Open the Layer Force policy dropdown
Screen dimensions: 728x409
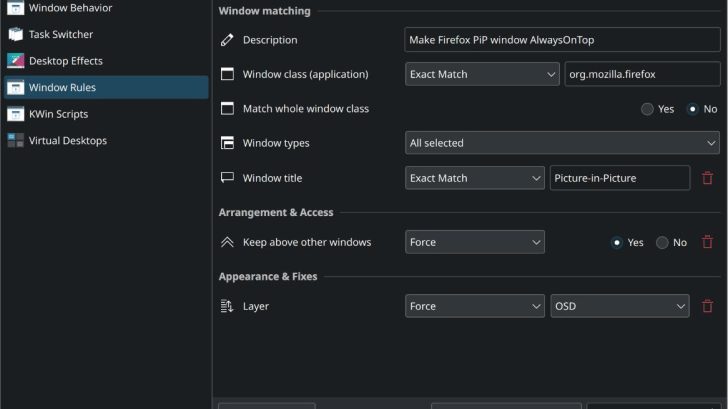pos(475,306)
